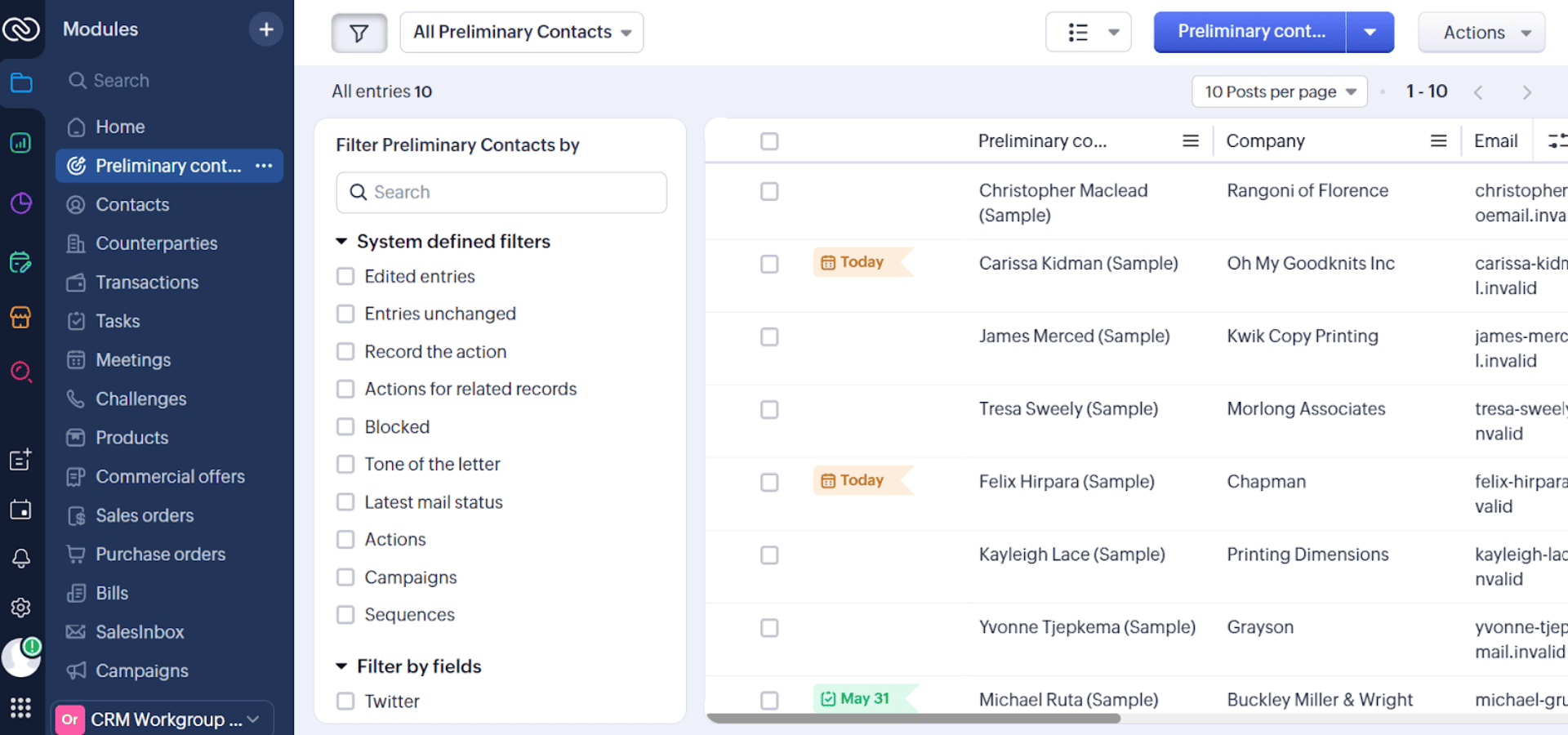Open the All Preliminary Contacts view dropdown
This screenshot has height=735, width=1568.
coord(521,33)
